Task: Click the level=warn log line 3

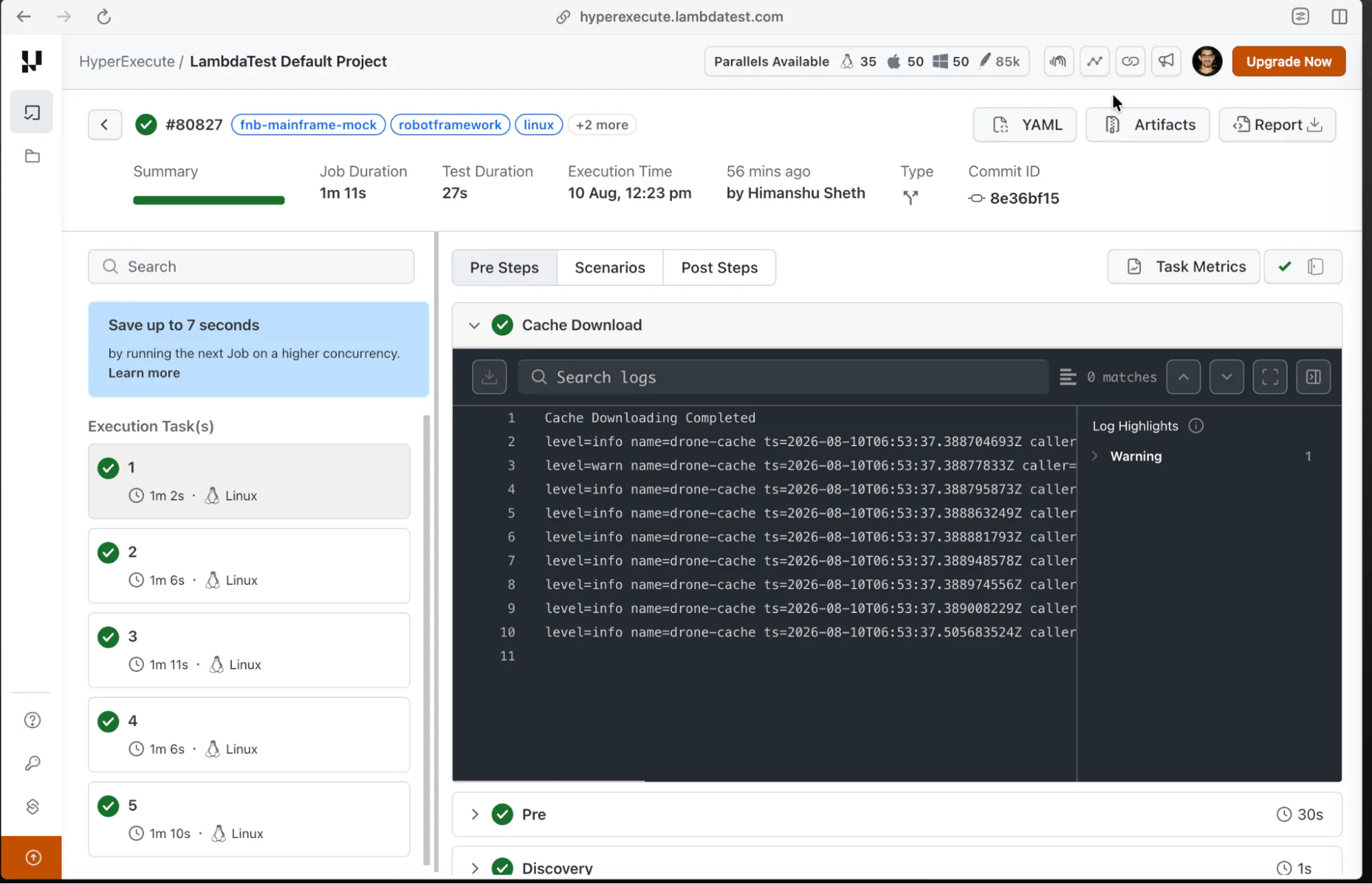Action: [x=810, y=465]
